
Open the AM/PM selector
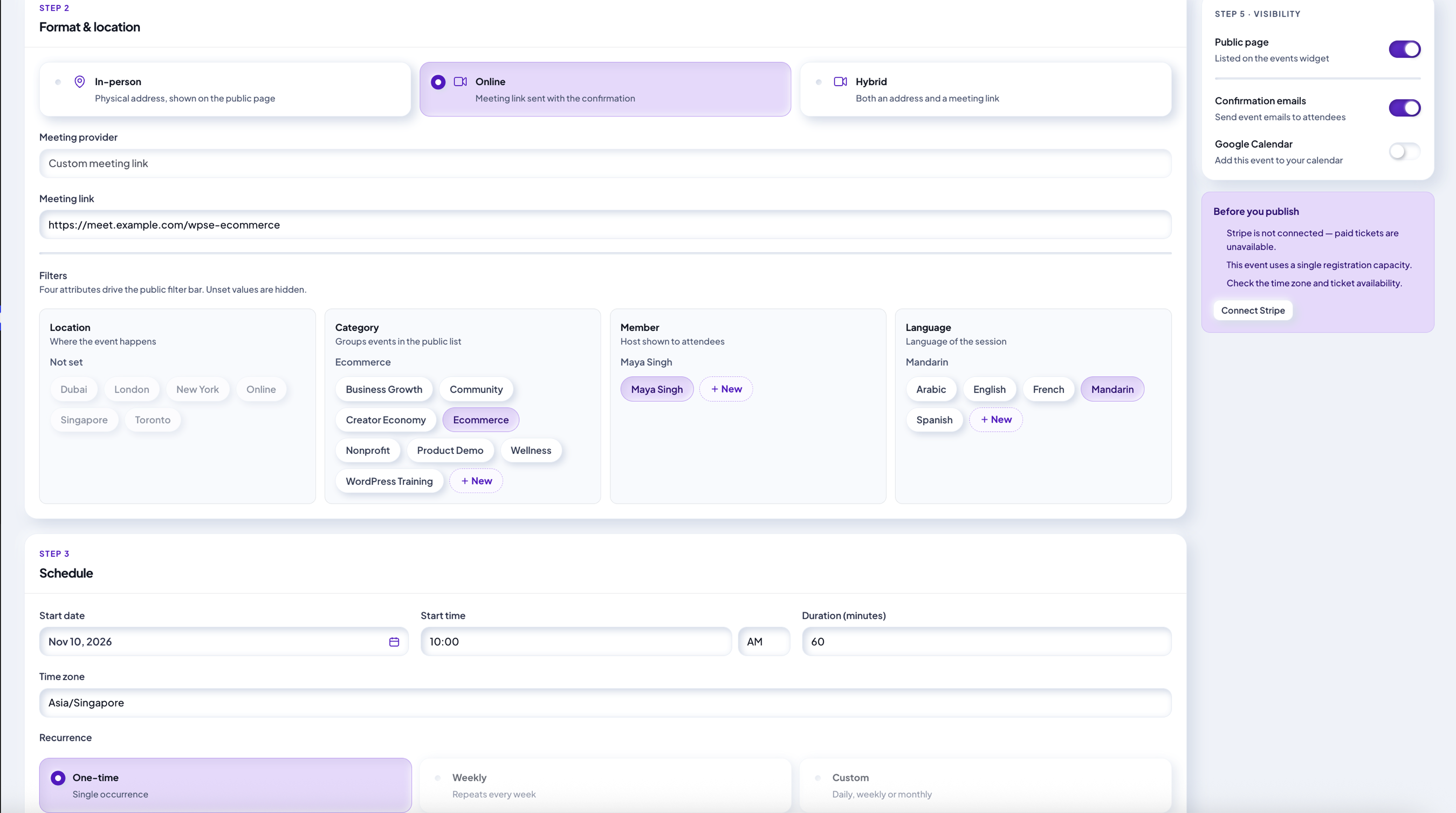pos(764,642)
